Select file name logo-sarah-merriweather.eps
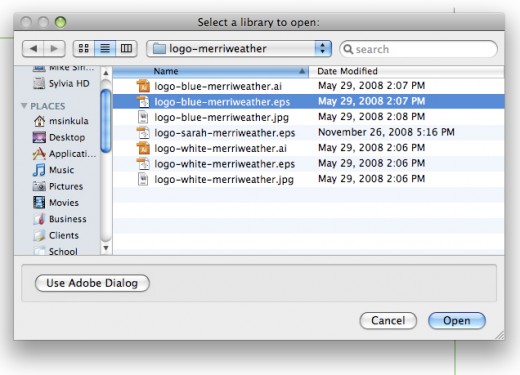The height and width of the screenshot is (375, 520). 225,133
